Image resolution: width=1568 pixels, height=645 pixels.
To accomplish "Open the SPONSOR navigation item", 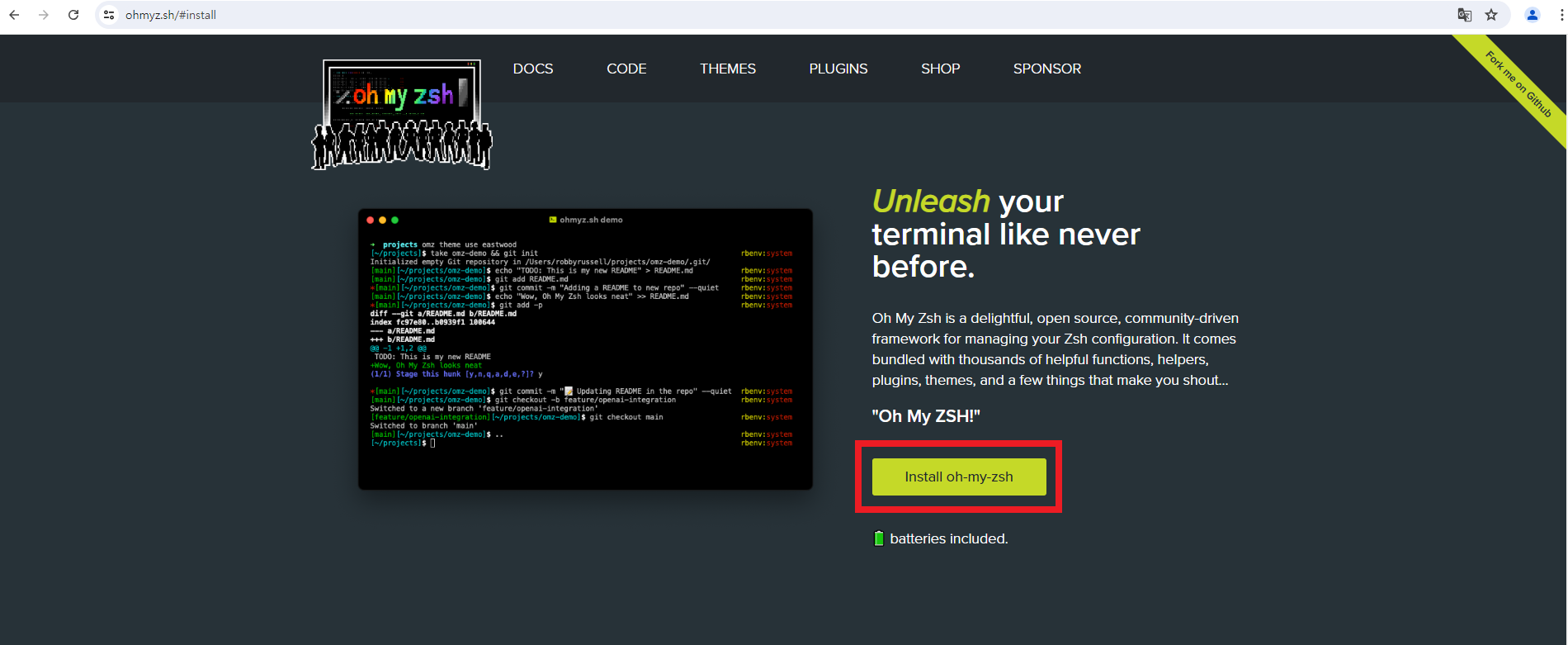I will (x=1047, y=69).
